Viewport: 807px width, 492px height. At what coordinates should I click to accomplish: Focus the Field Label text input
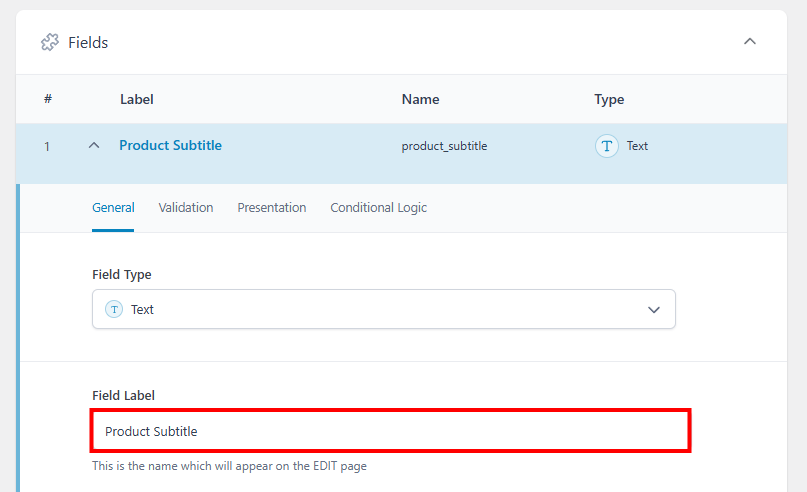[x=390, y=432]
